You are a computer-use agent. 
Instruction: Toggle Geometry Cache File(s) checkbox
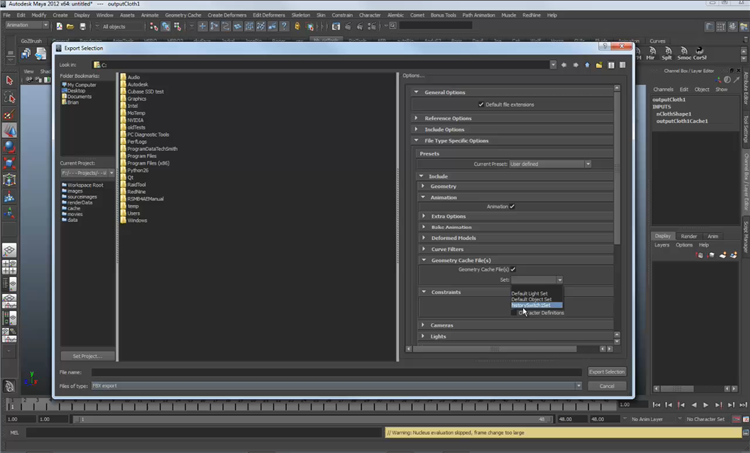[x=513, y=269]
